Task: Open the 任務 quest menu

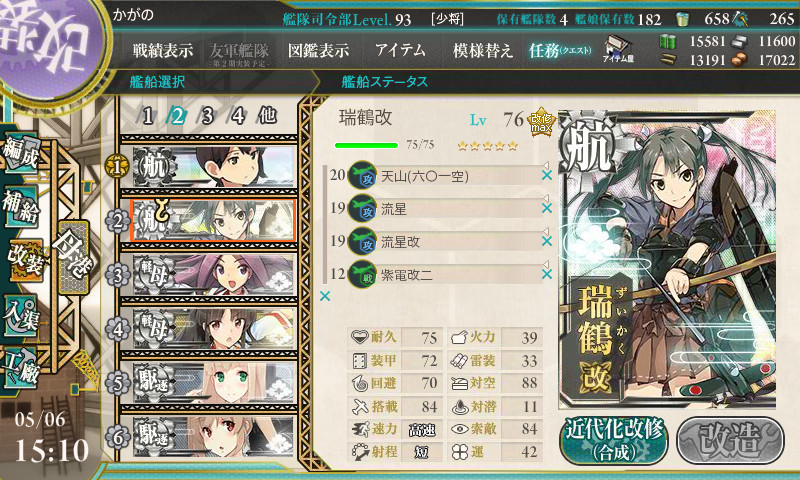Action: click(560, 50)
